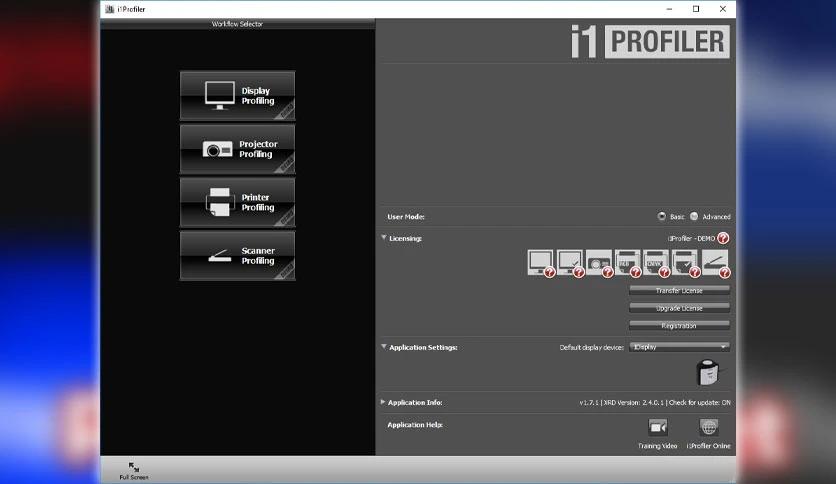This screenshot has width=836, height=484.
Task: Click the i1Display colorimeter device icon
Action: pyautogui.click(x=708, y=372)
